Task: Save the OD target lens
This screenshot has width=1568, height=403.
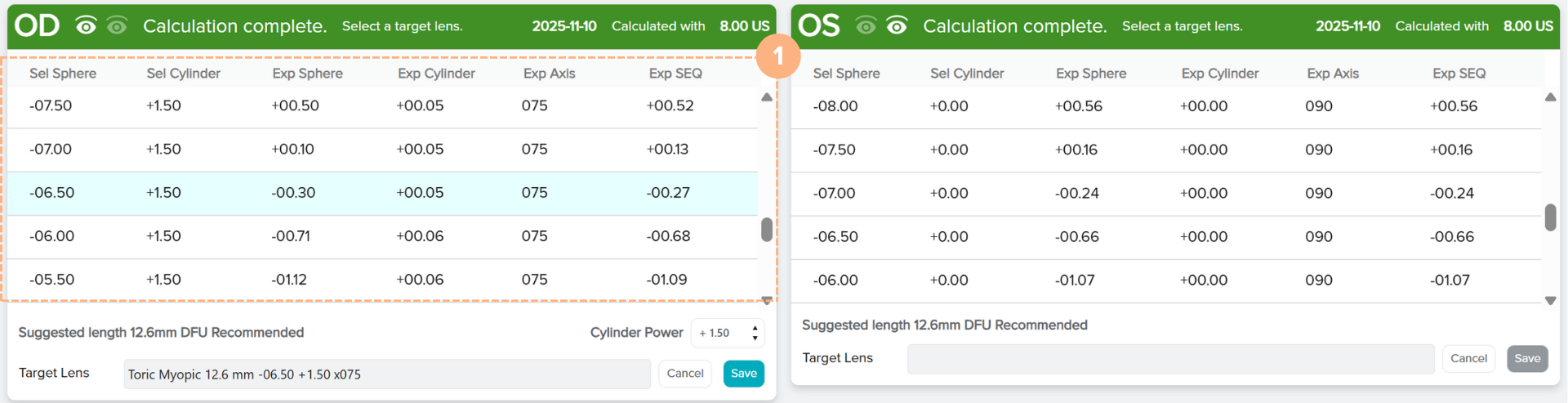Action: click(743, 374)
